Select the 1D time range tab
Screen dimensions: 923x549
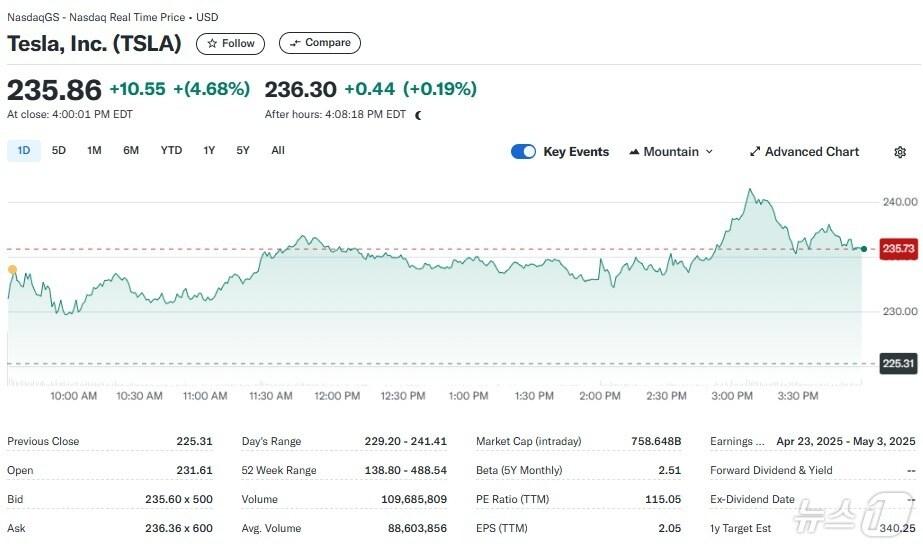[24, 151]
